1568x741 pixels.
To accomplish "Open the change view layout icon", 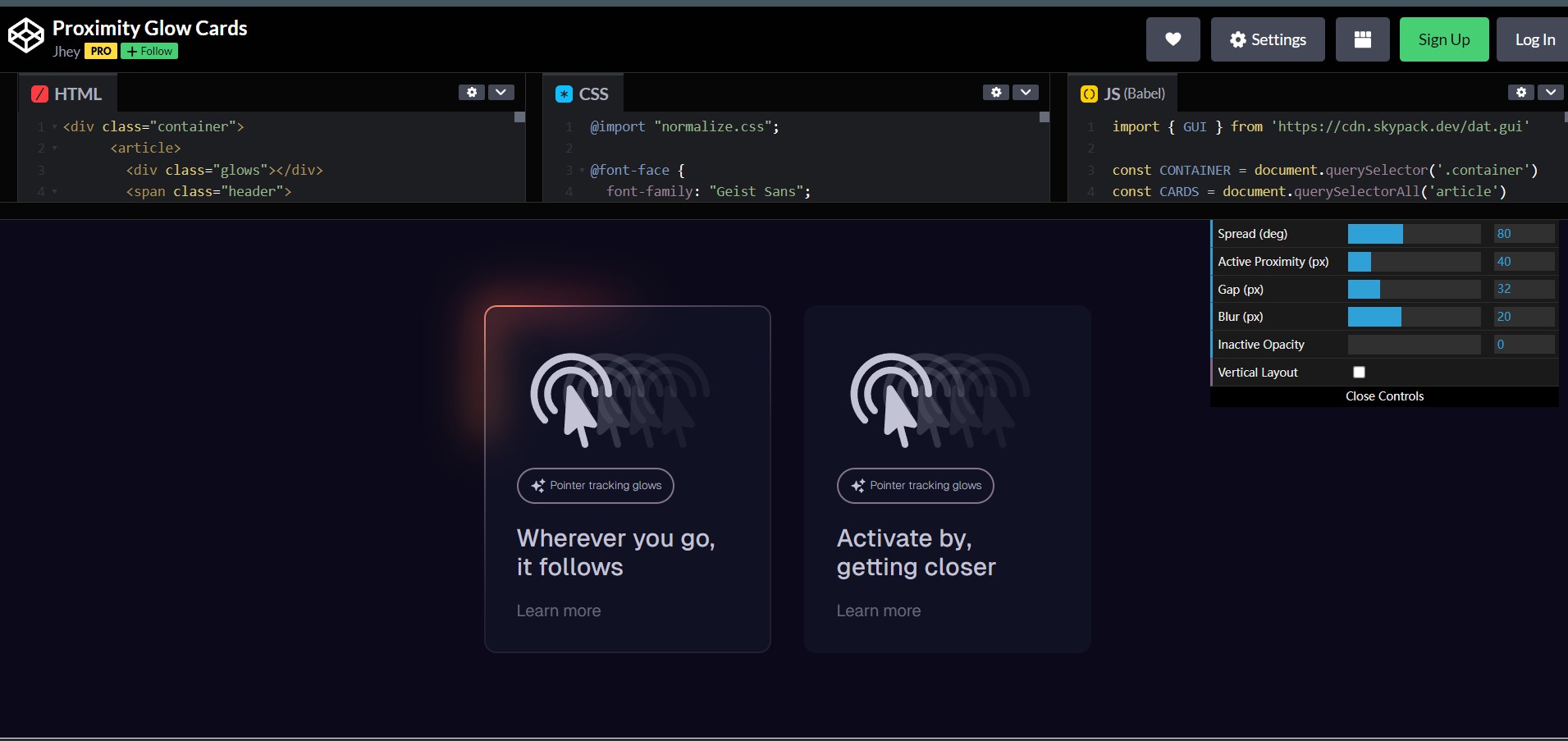I will click(x=1362, y=39).
